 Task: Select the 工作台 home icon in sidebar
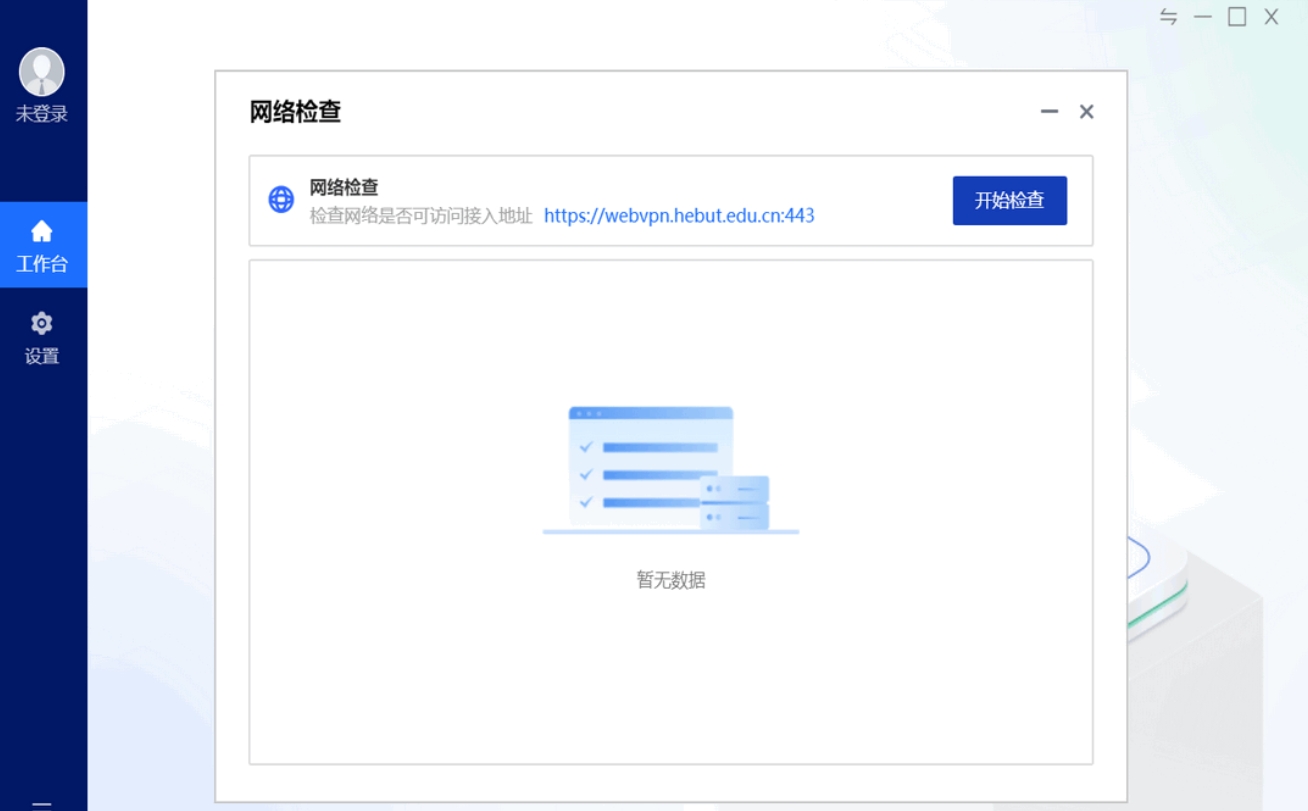41,231
